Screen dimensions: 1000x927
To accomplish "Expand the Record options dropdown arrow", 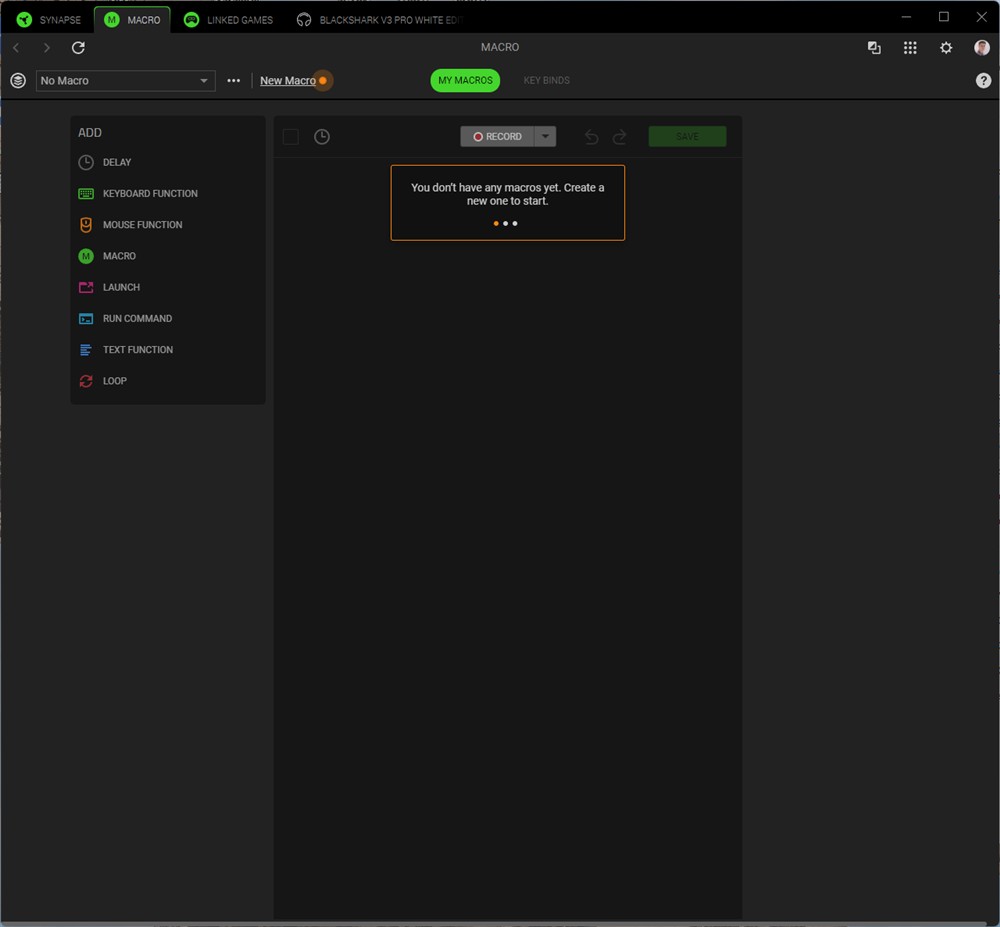I will (545, 137).
